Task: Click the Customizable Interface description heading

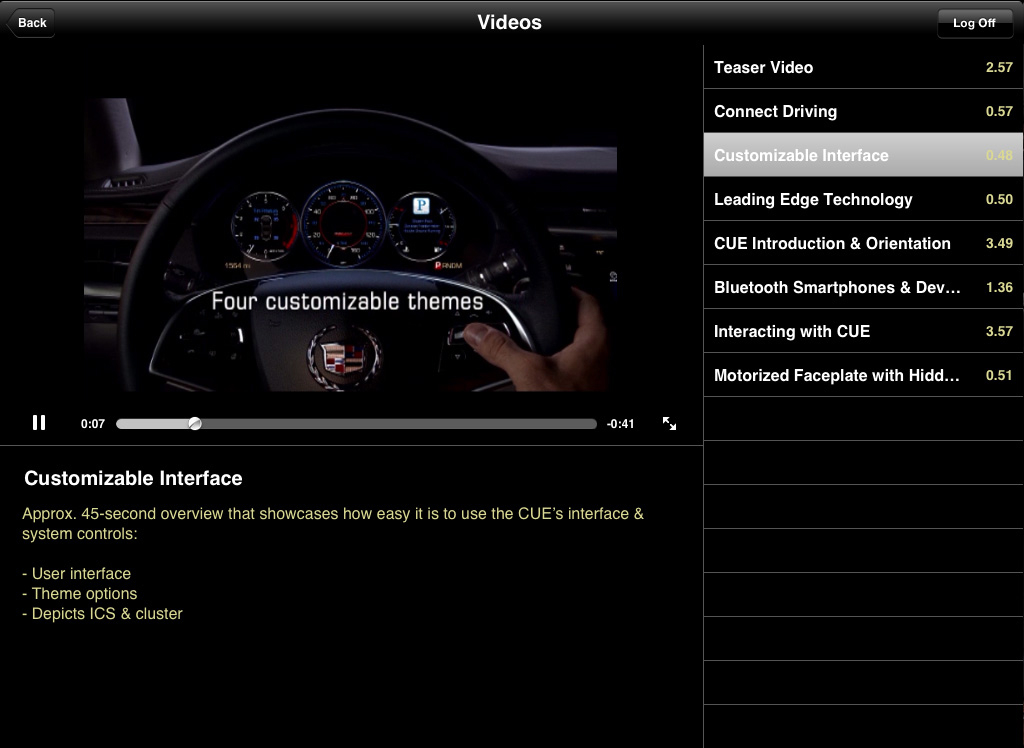Action: coord(133,479)
